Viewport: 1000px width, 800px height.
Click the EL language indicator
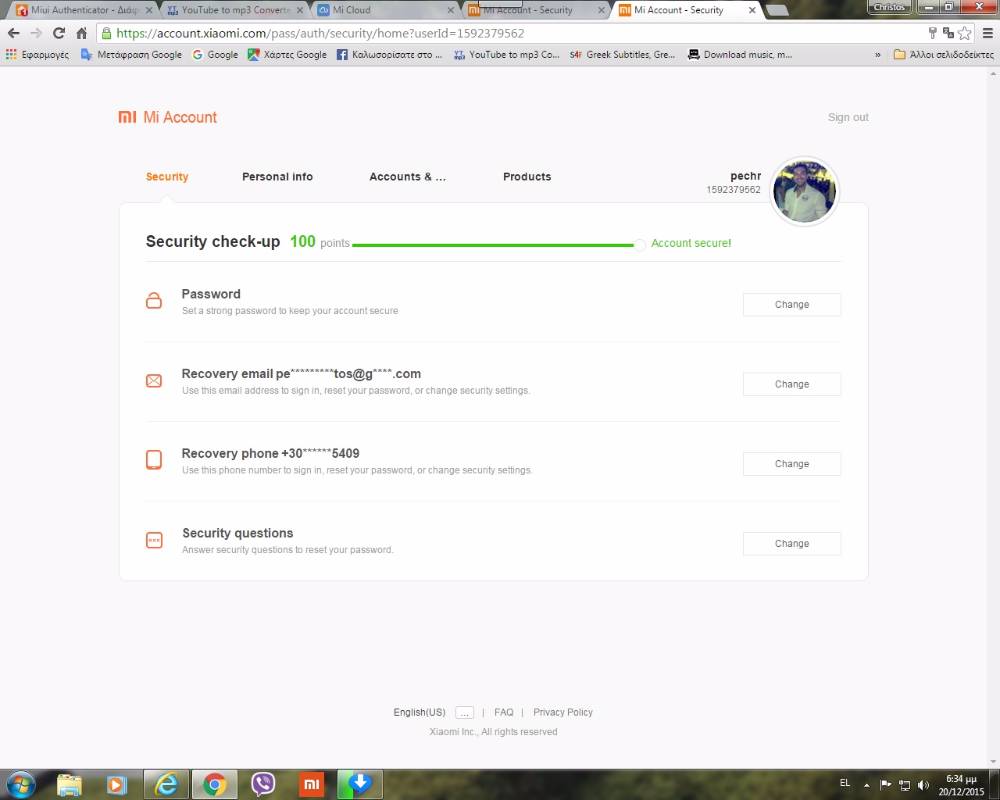(x=845, y=783)
